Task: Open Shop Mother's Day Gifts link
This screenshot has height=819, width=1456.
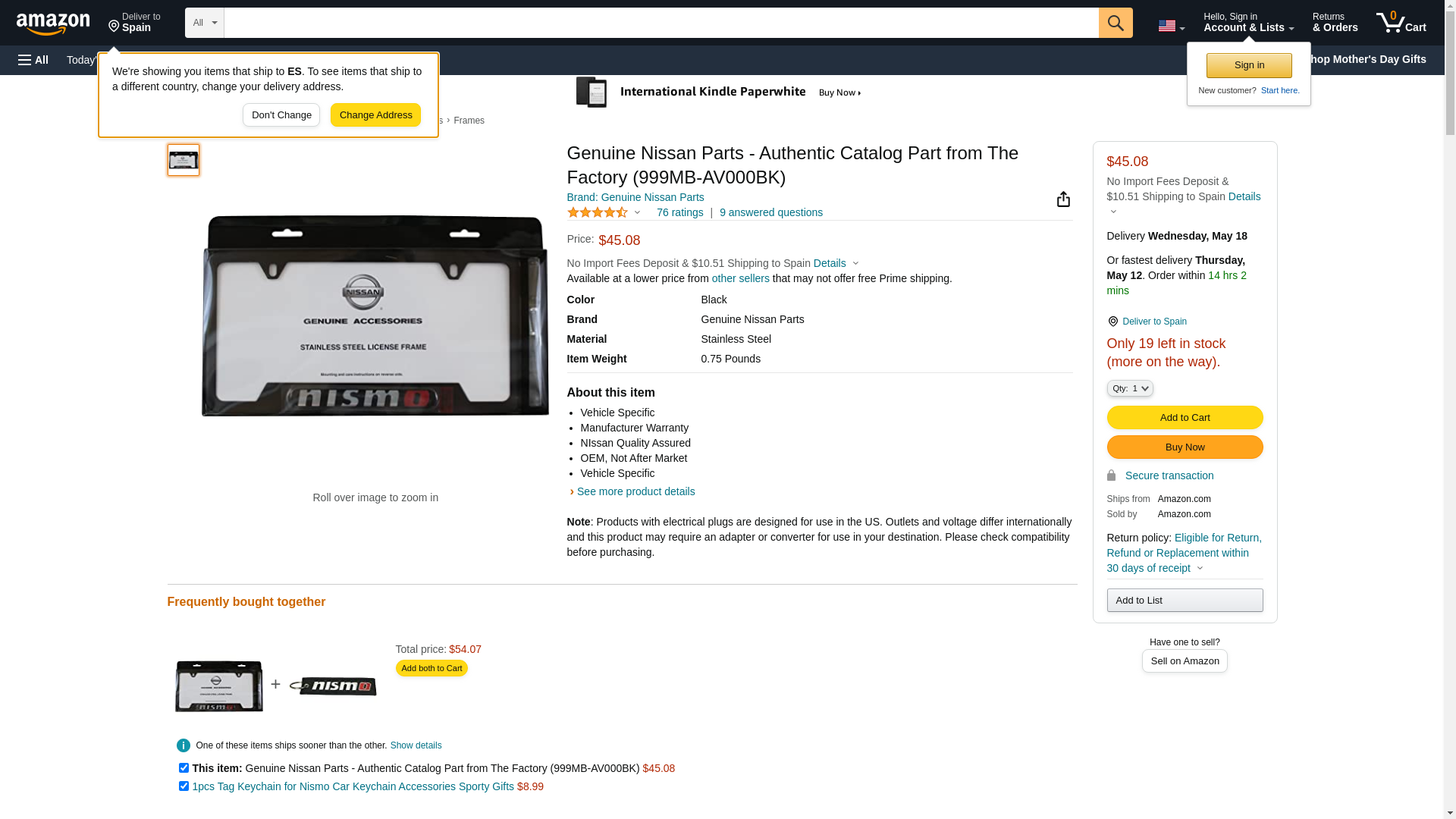Action: click(1370, 59)
